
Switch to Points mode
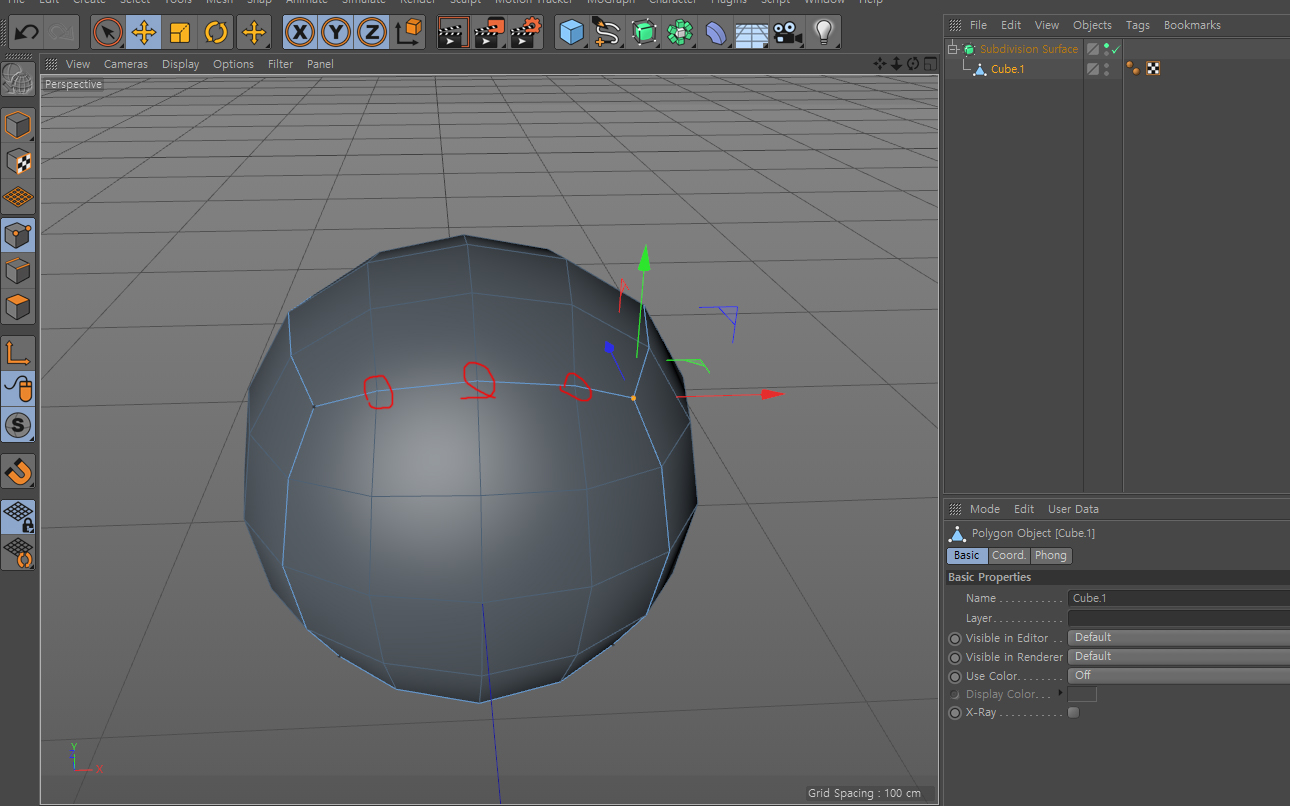click(x=18, y=235)
